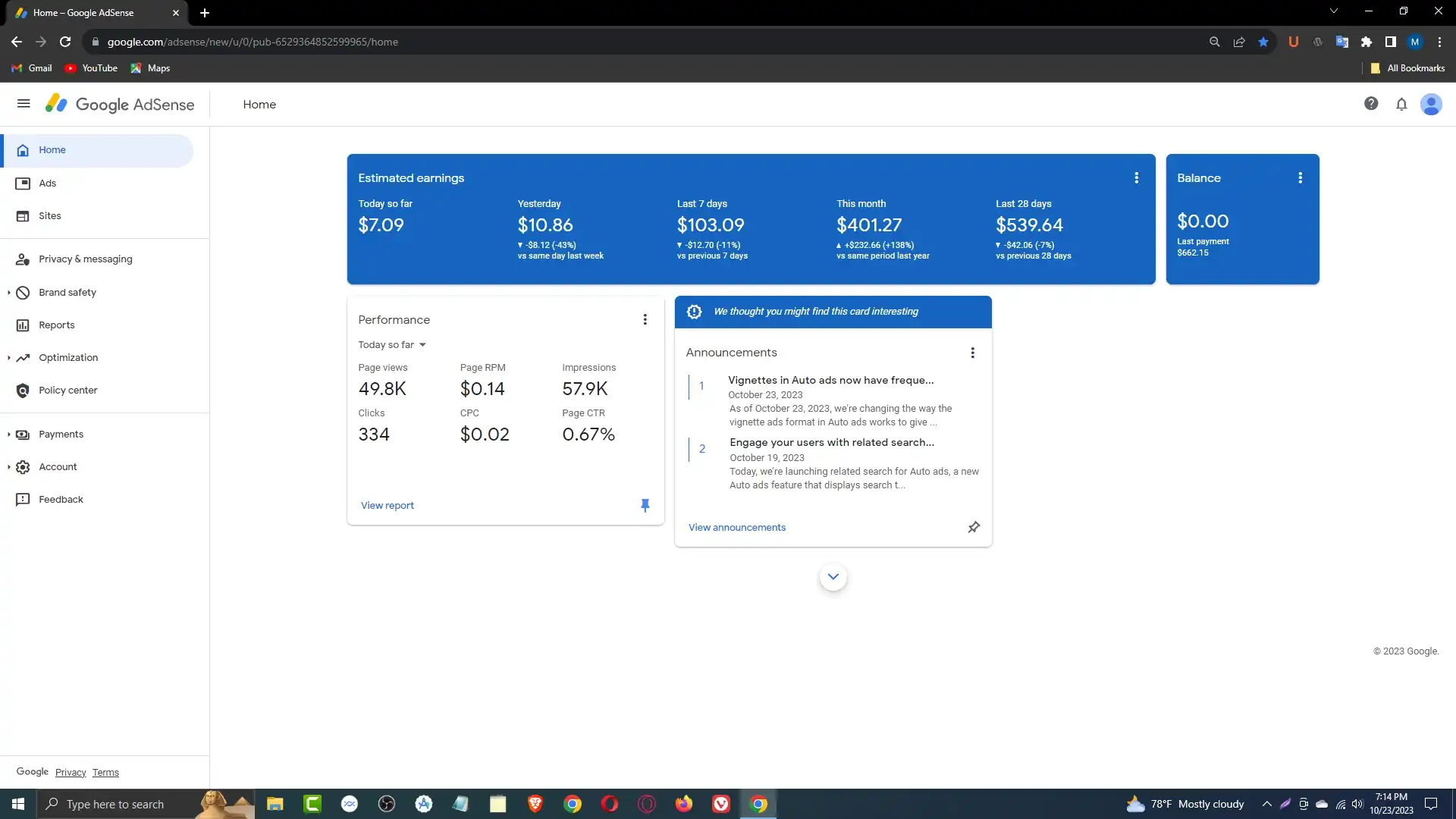
Task: Open the browser extensions puzzle icon
Action: click(1367, 42)
